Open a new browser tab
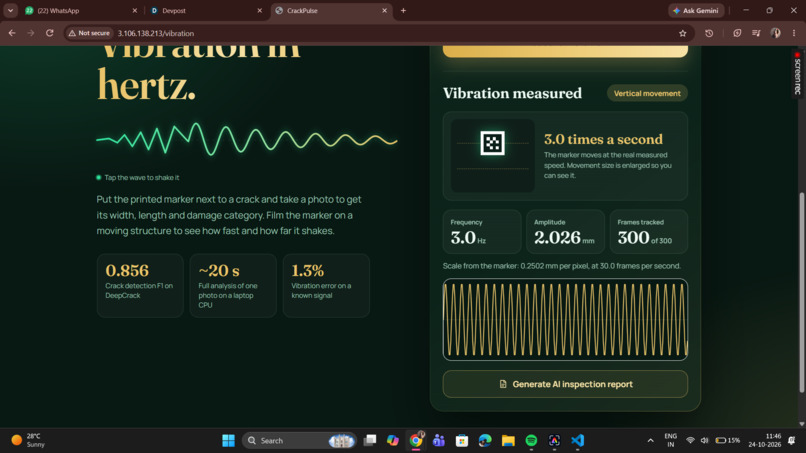The height and width of the screenshot is (453, 806). 404,10
